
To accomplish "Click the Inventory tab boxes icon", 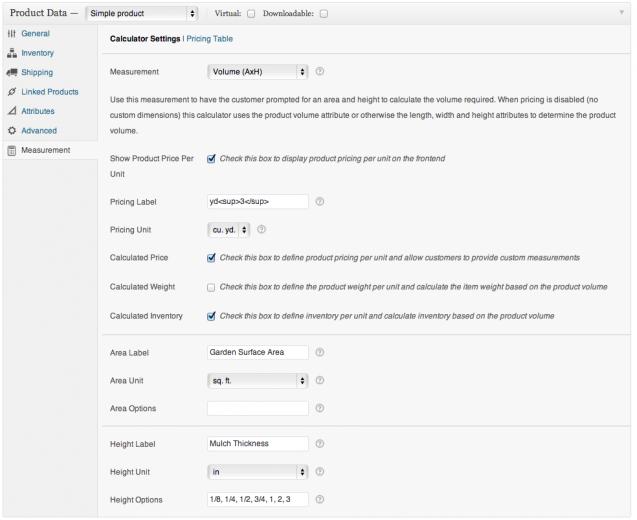I will [x=12, y=53].
